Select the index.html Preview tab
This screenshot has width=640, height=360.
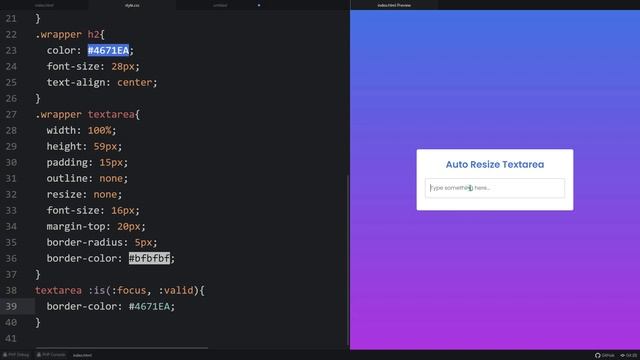pos(394,5)
